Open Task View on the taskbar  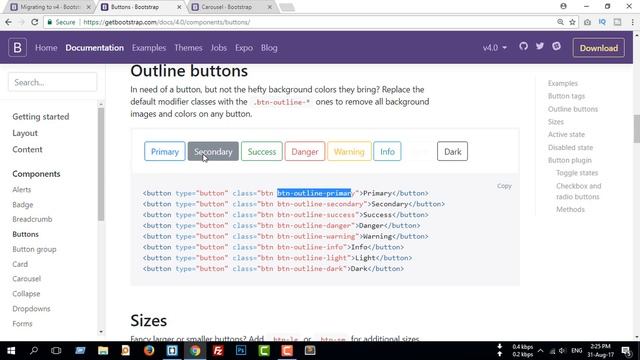click(56, 351)
